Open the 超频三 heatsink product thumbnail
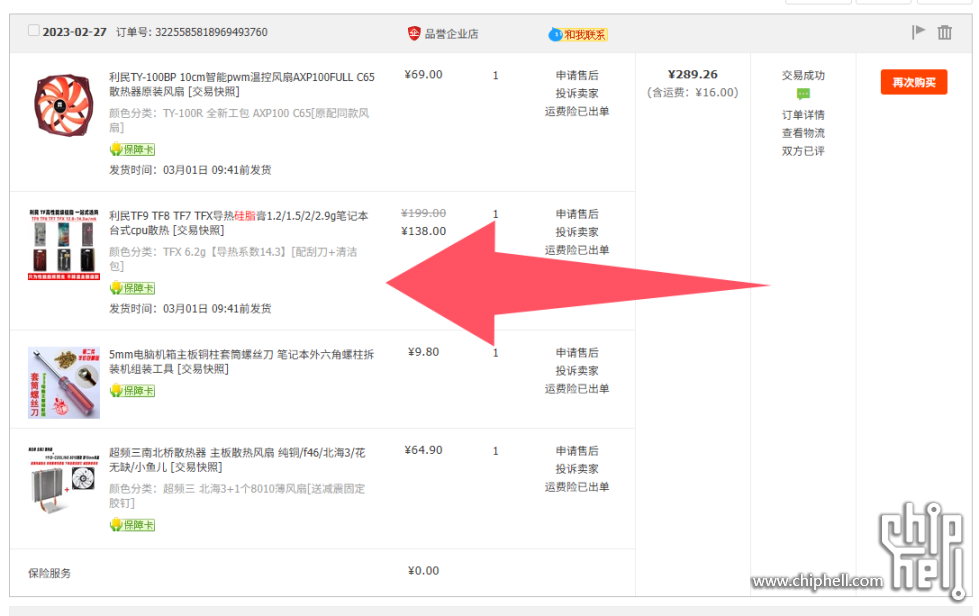This screenshot has height=616, width=979. (64, 481)
